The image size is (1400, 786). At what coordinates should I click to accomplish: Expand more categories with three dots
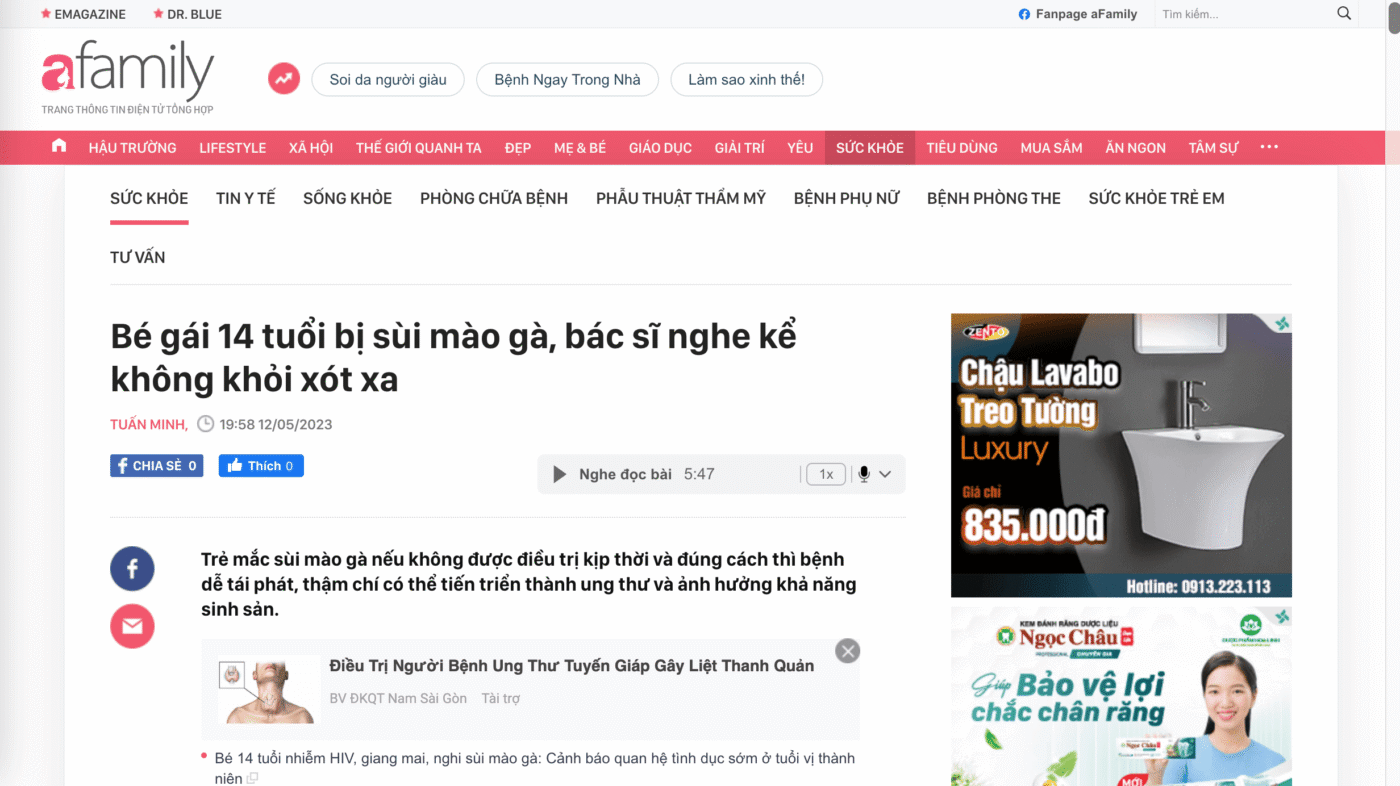pyautogui.click(x=1269, y=147)
